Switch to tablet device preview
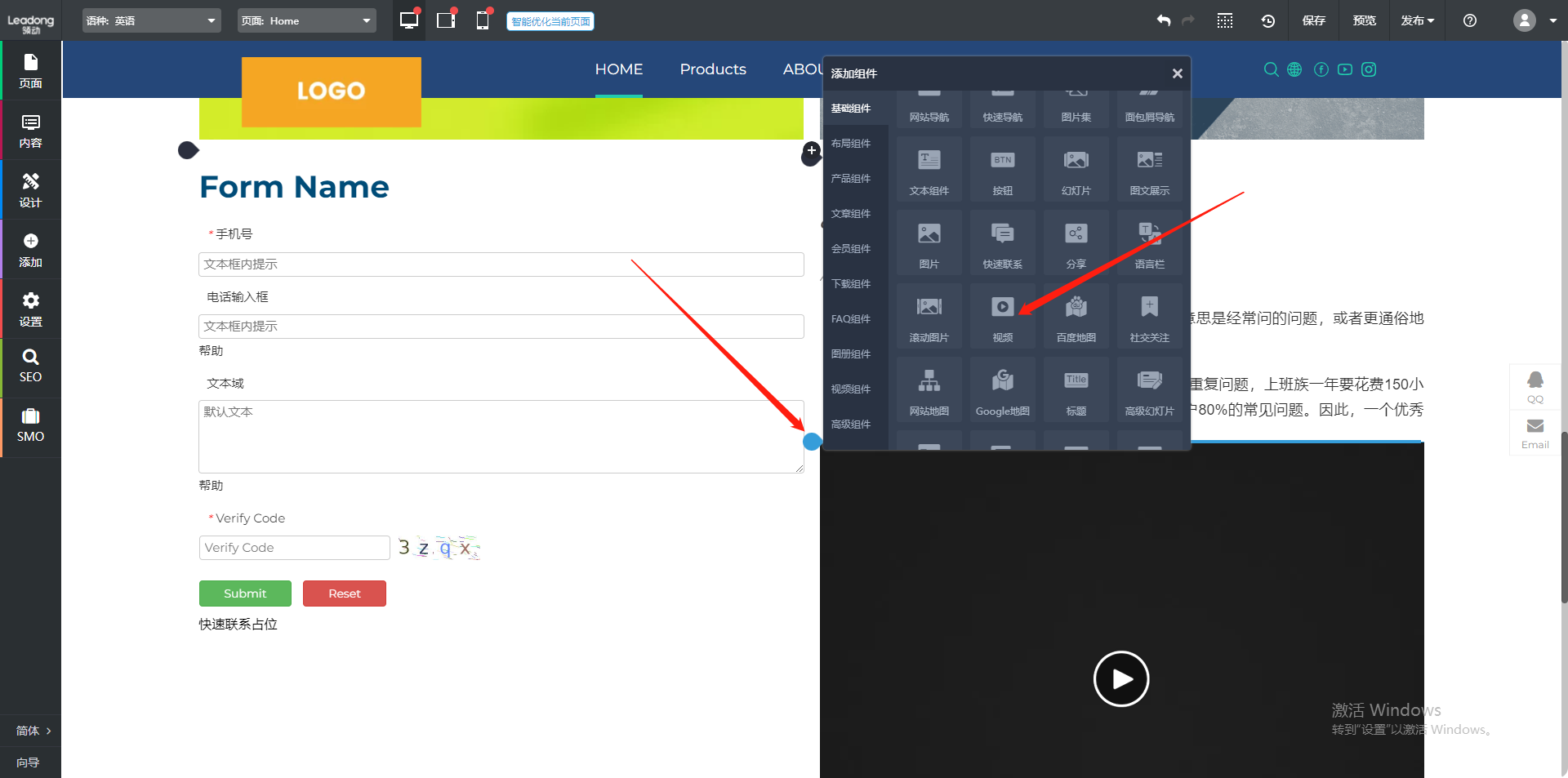 tap(446, 20)
